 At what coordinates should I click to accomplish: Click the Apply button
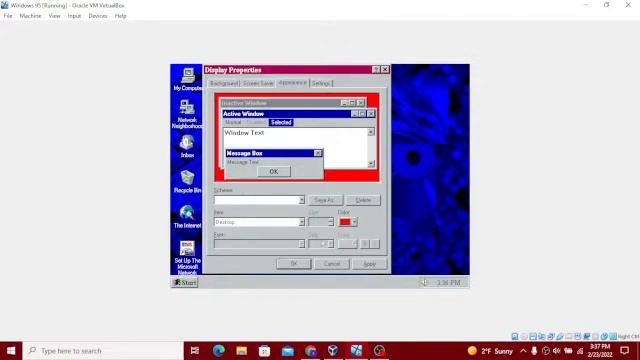pyautogui.click(x=370, y=264)
